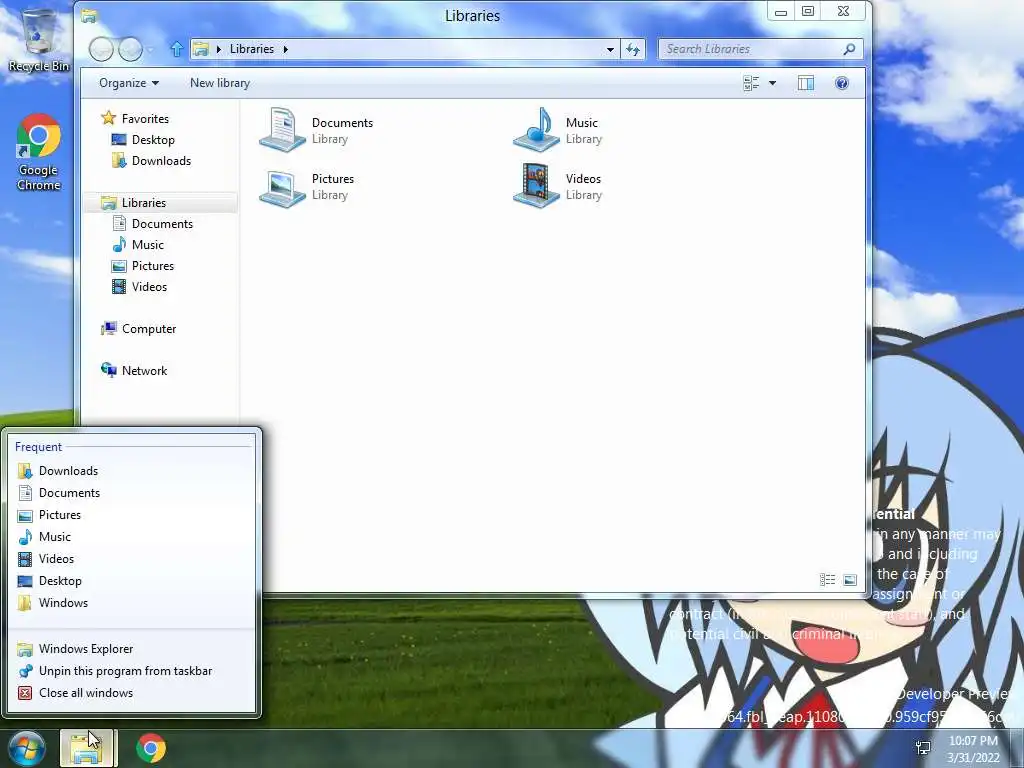Switch to details view at window bottom right
The width and height of the screenshot is (1024, 768).
[x=827, y=580]
